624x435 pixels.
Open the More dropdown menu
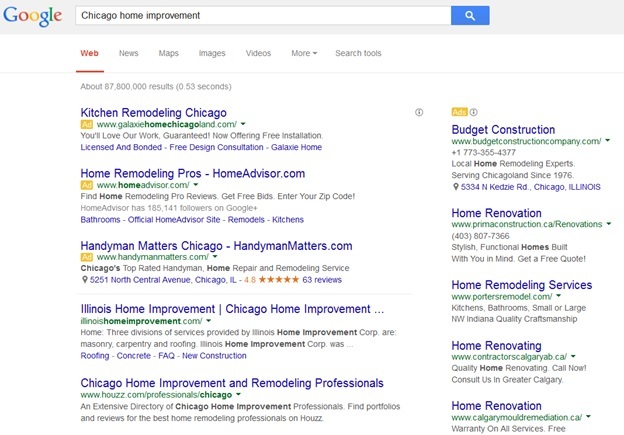tap(304, 53)
